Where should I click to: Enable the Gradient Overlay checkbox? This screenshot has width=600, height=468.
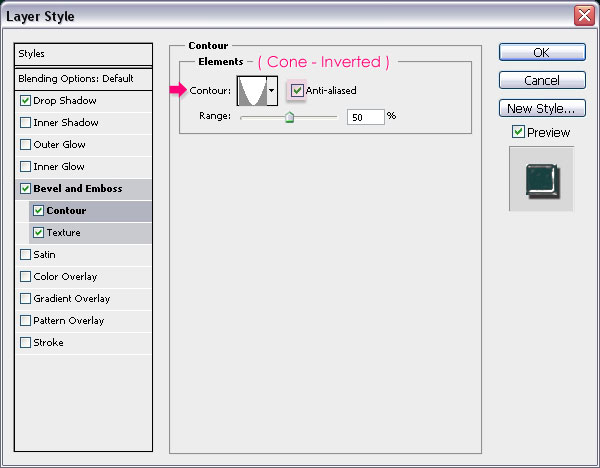click(25, 298)
